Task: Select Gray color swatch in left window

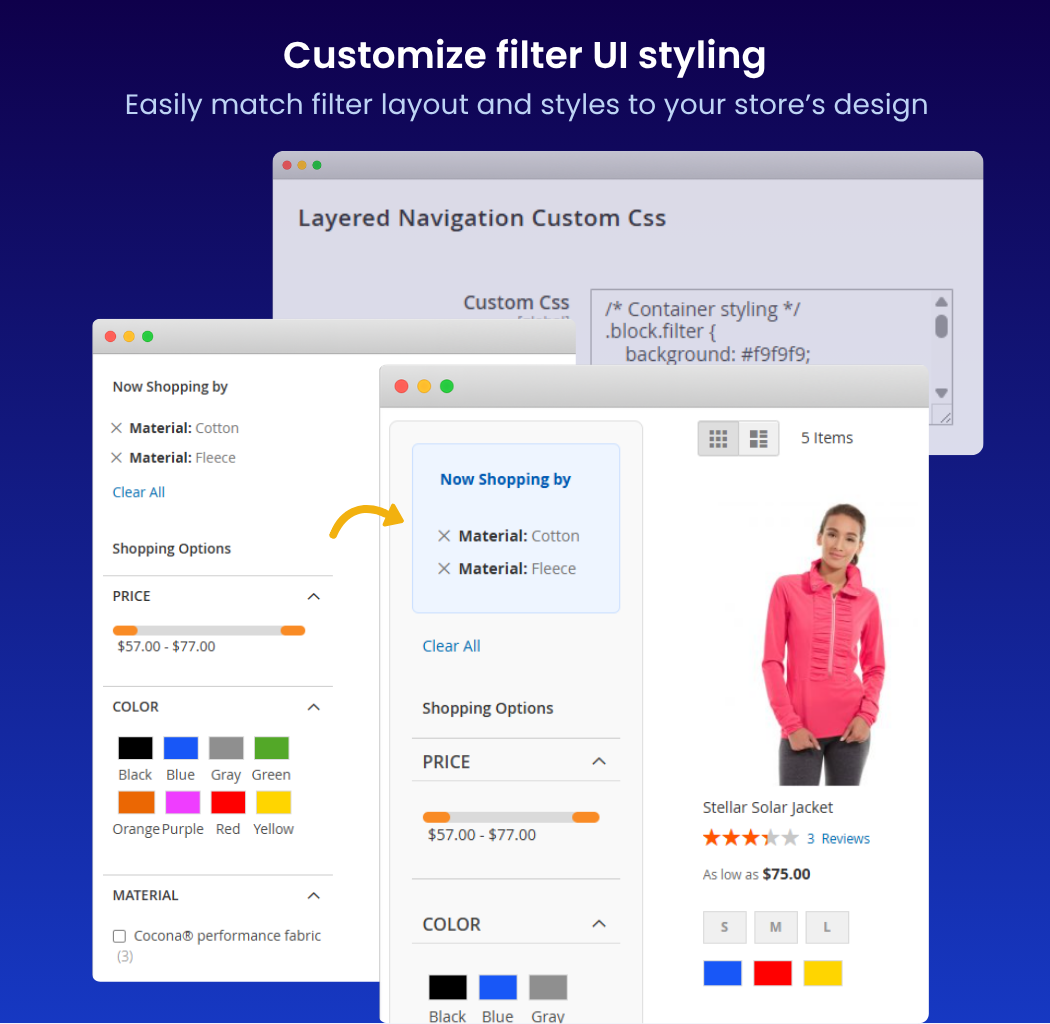Action: pos(226,748)
